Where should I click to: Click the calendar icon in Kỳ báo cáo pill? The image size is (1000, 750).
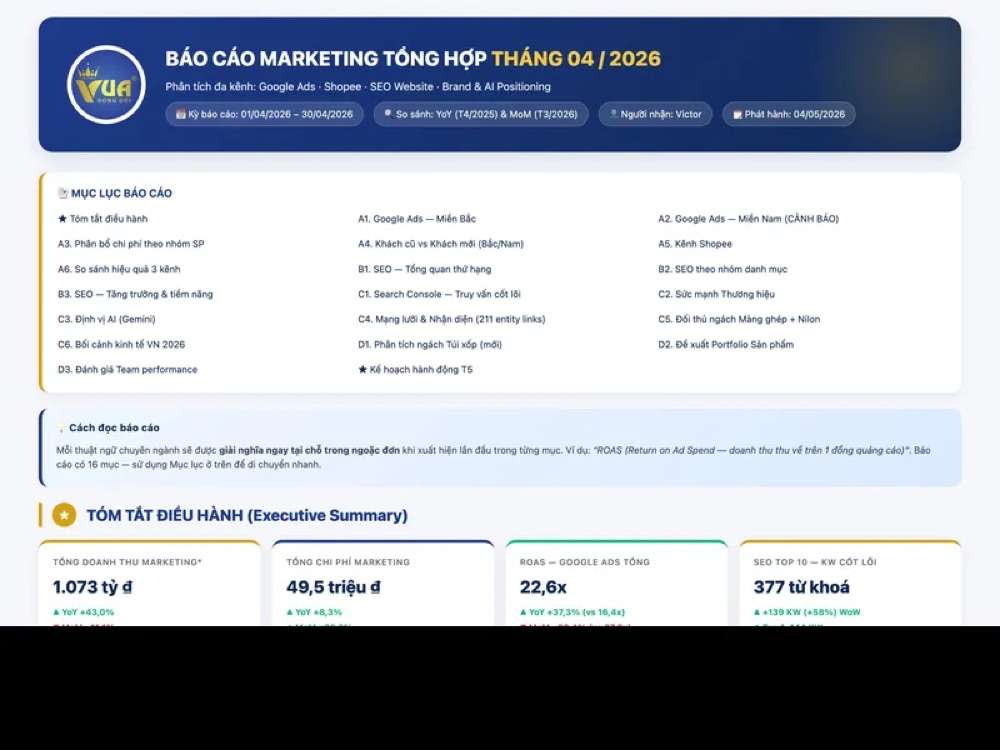pos(180,114)
